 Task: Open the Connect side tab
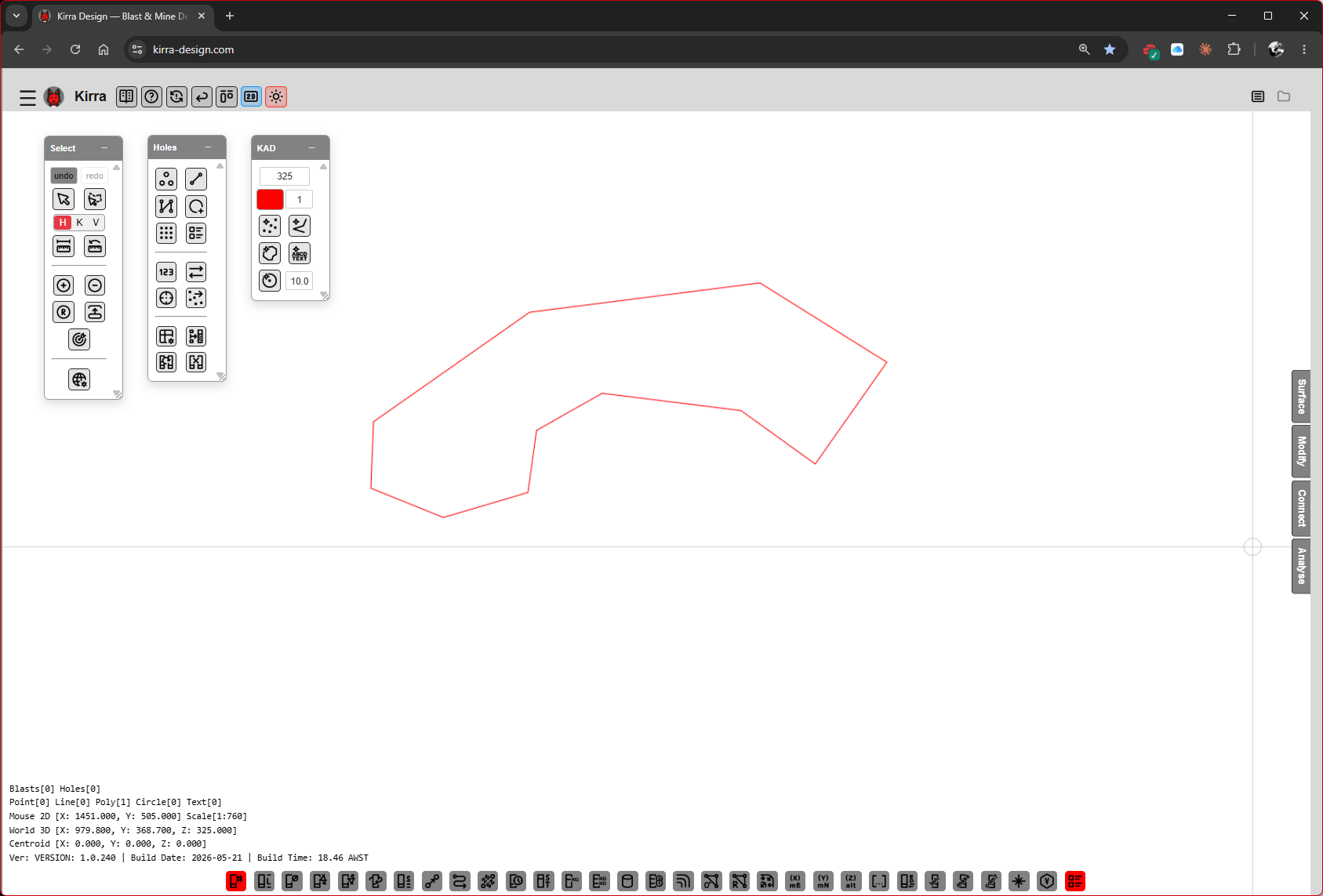[1301, 508]
